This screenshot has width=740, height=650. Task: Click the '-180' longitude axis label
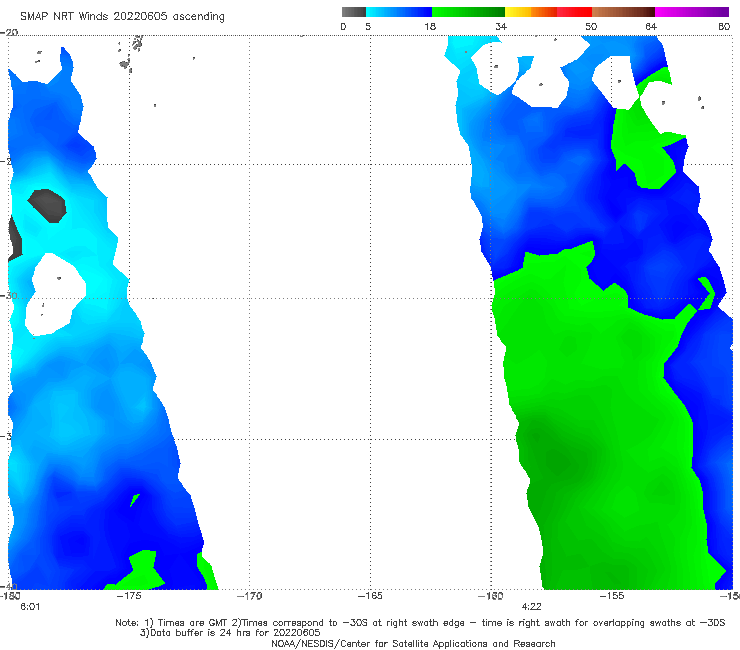(x=10, y=596)
